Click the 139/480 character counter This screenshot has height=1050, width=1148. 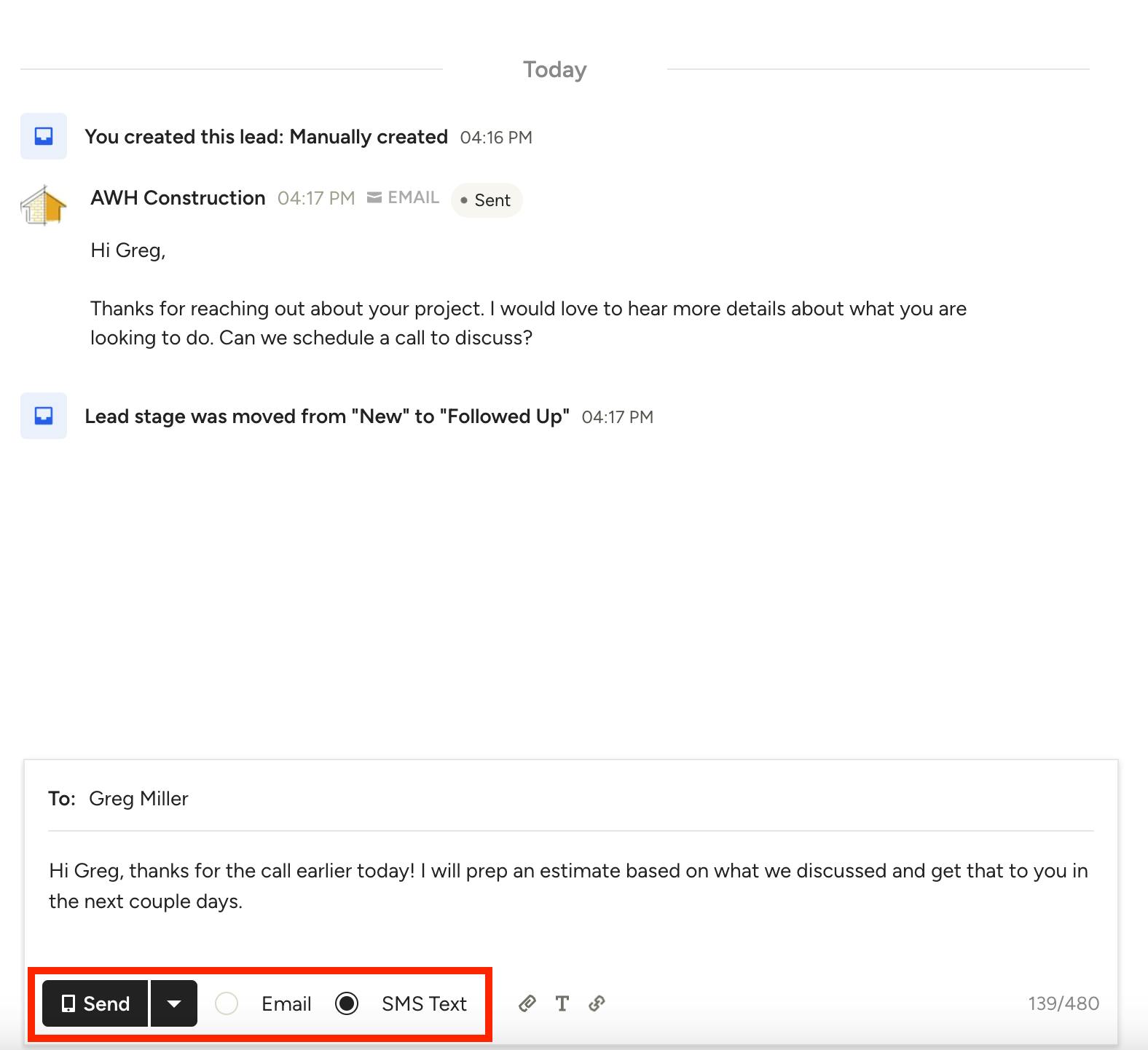coord(1063,1003)
